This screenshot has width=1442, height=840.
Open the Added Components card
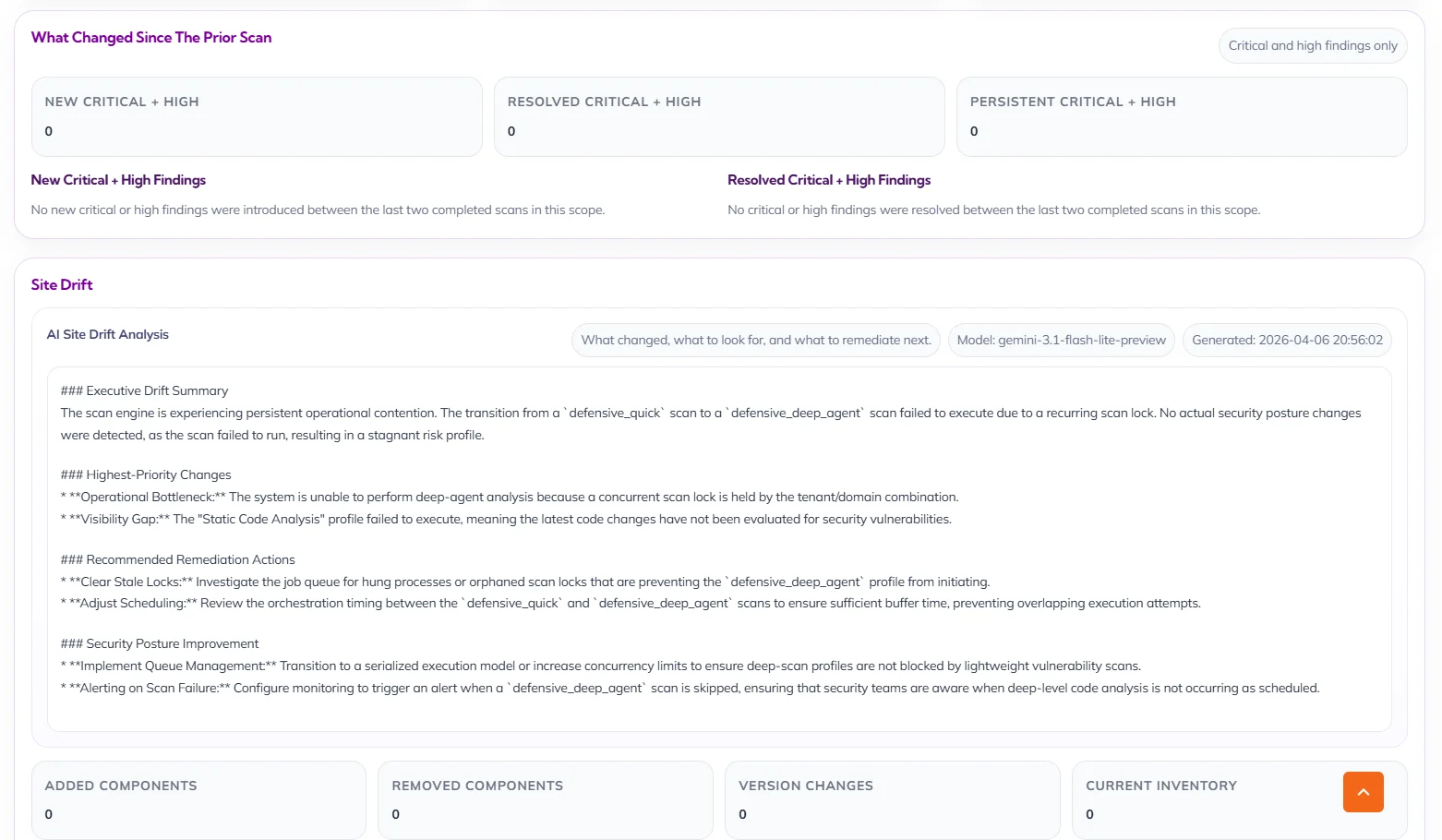pos(198,799)
